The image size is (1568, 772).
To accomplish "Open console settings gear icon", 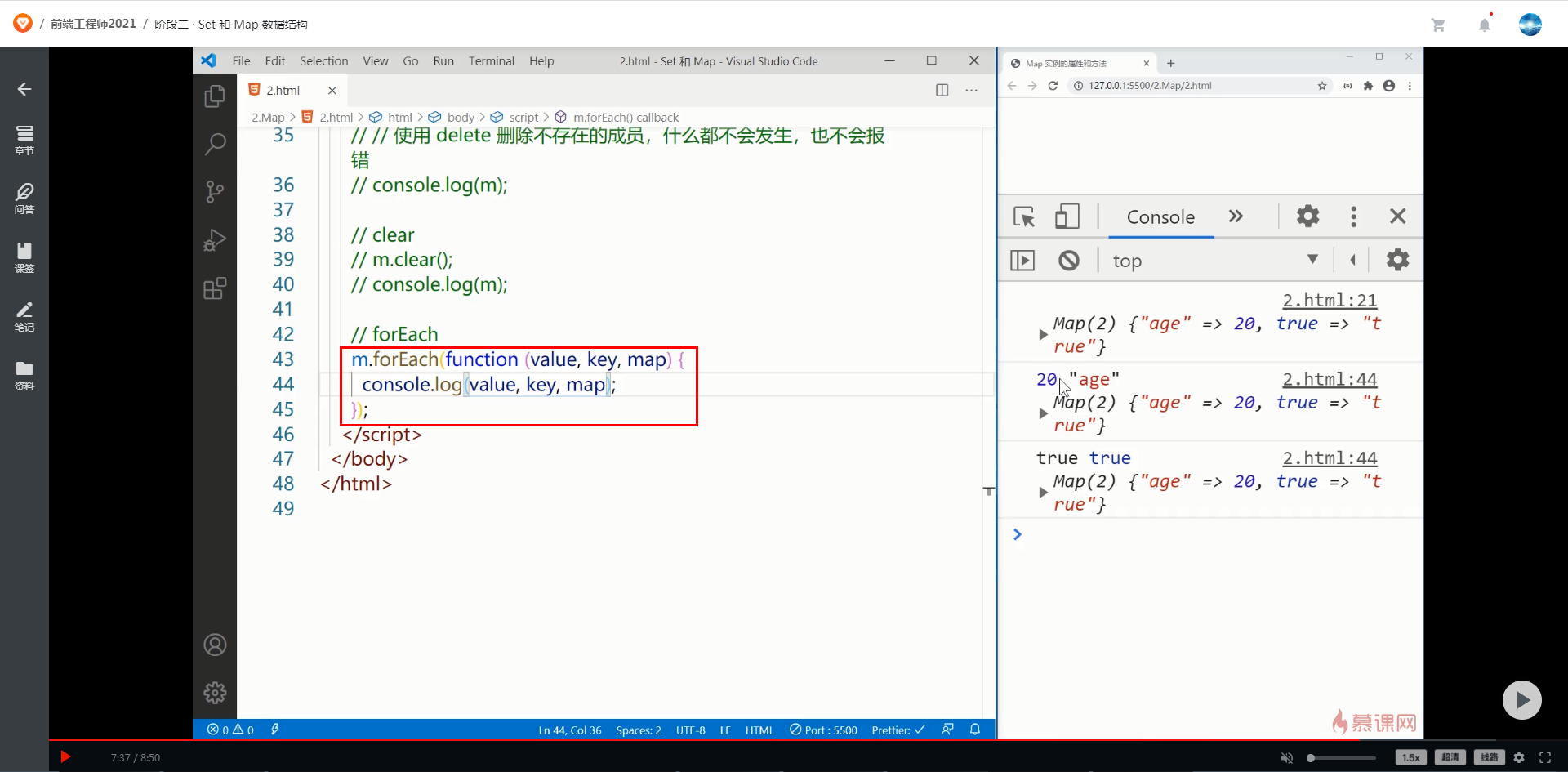I will click(1397, 261).
